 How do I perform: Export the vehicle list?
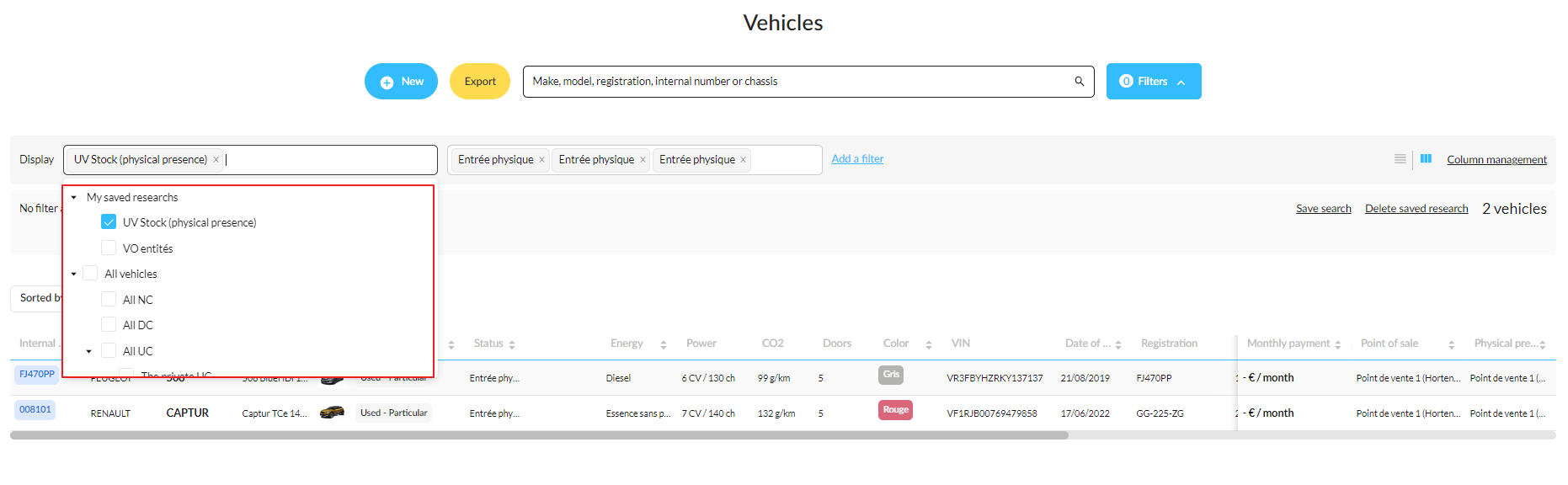point(480,82)
